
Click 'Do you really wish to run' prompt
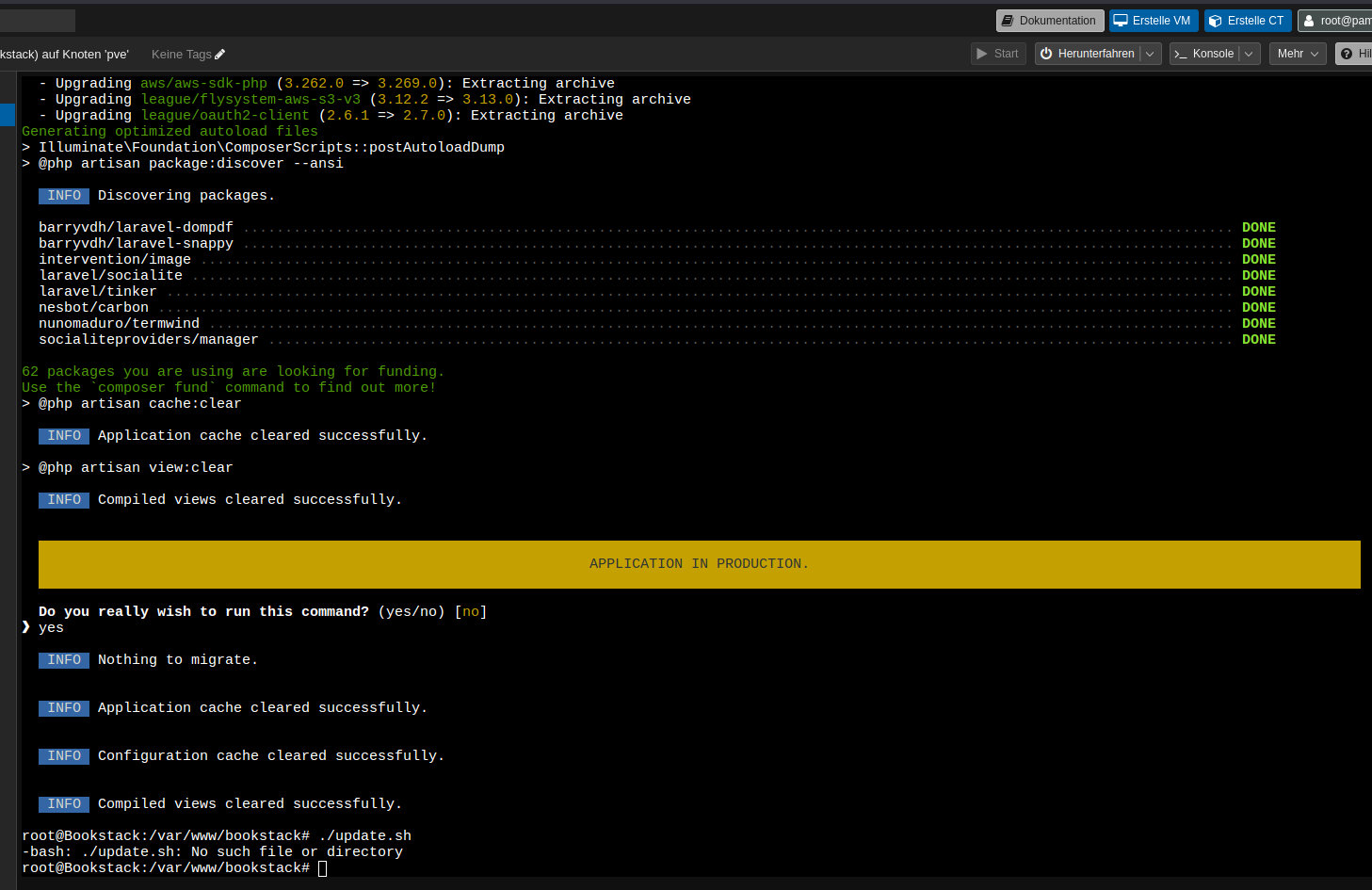click(263, 612)
